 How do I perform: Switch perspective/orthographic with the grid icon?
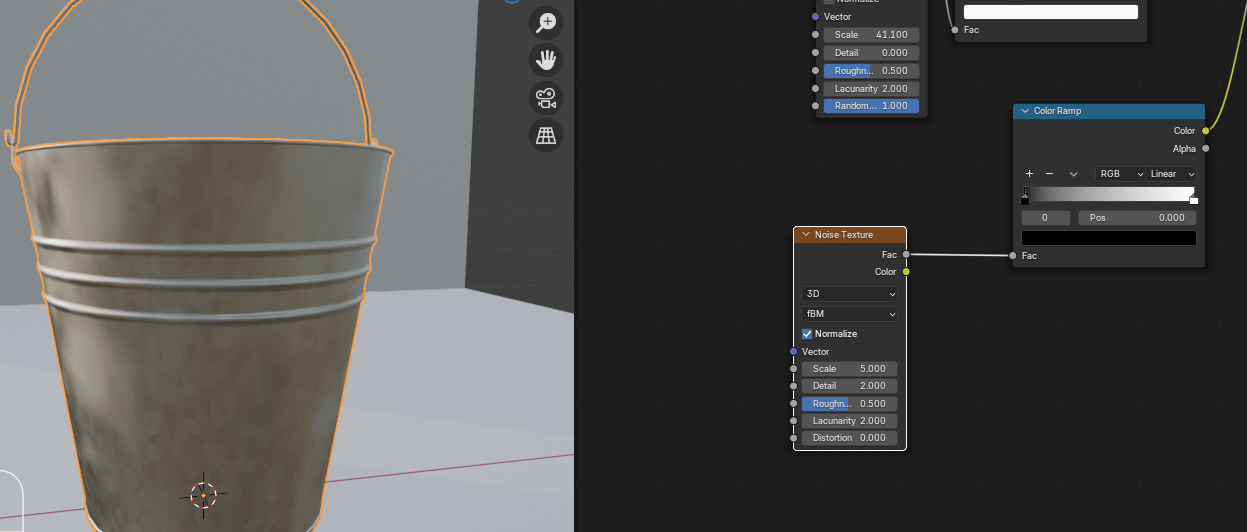(546, 135)
